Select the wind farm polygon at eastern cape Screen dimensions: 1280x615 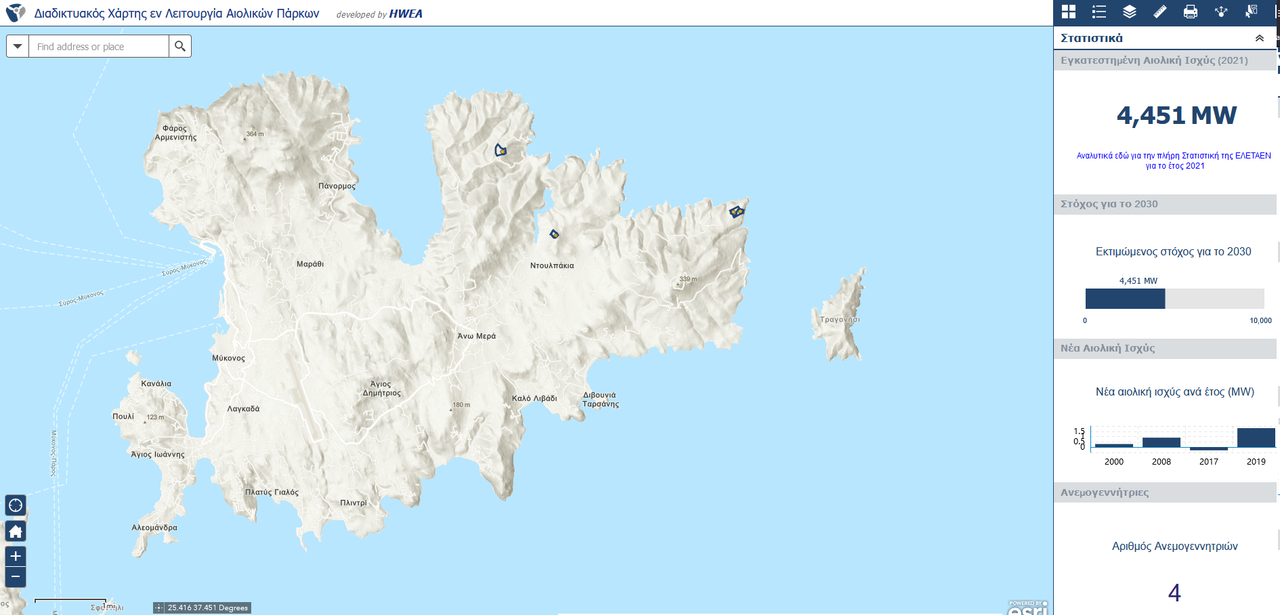(738, 210)
